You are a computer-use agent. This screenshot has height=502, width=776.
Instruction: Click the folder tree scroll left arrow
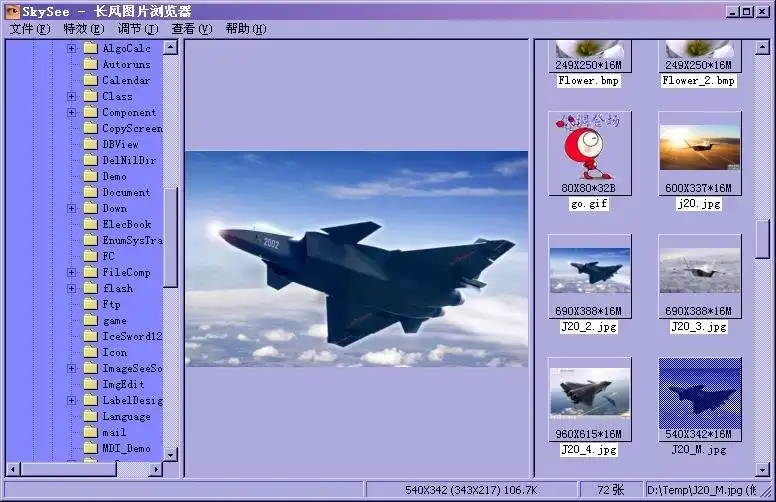click(x=13, y=469)
